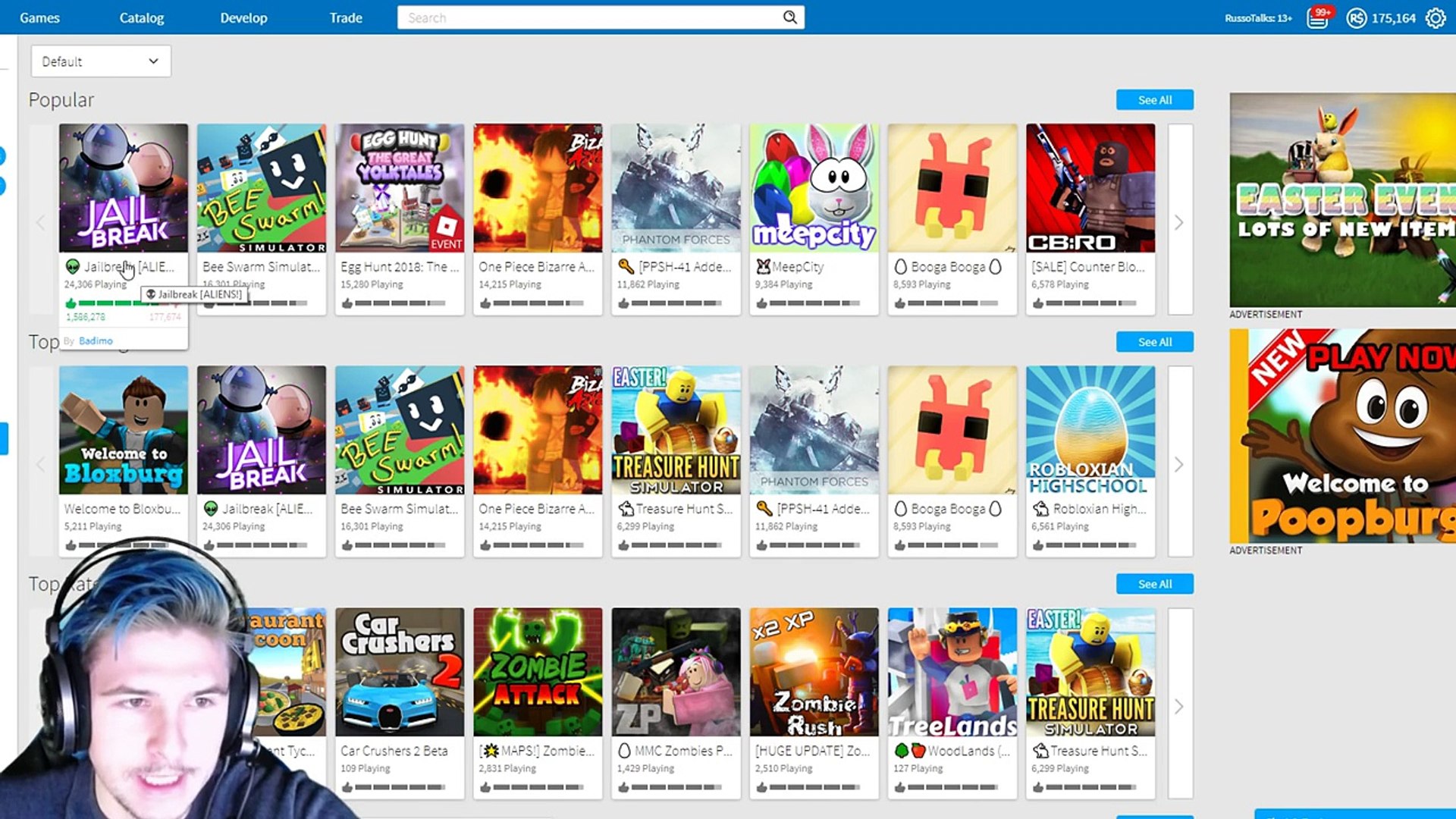Open the Bee Swarm Simulator thumbnail in Popular
1456x819 pixels.
point(262,188)
